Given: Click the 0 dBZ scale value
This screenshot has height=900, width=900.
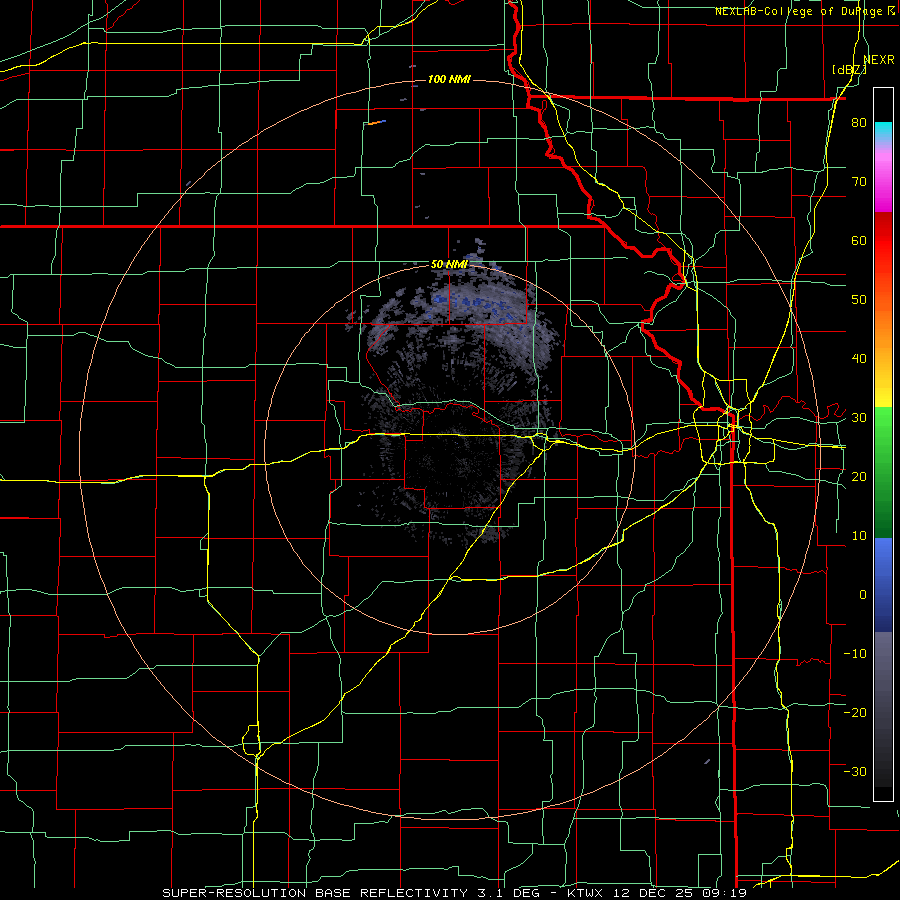Looking at the screenshot, I should [x=863, y=595].
